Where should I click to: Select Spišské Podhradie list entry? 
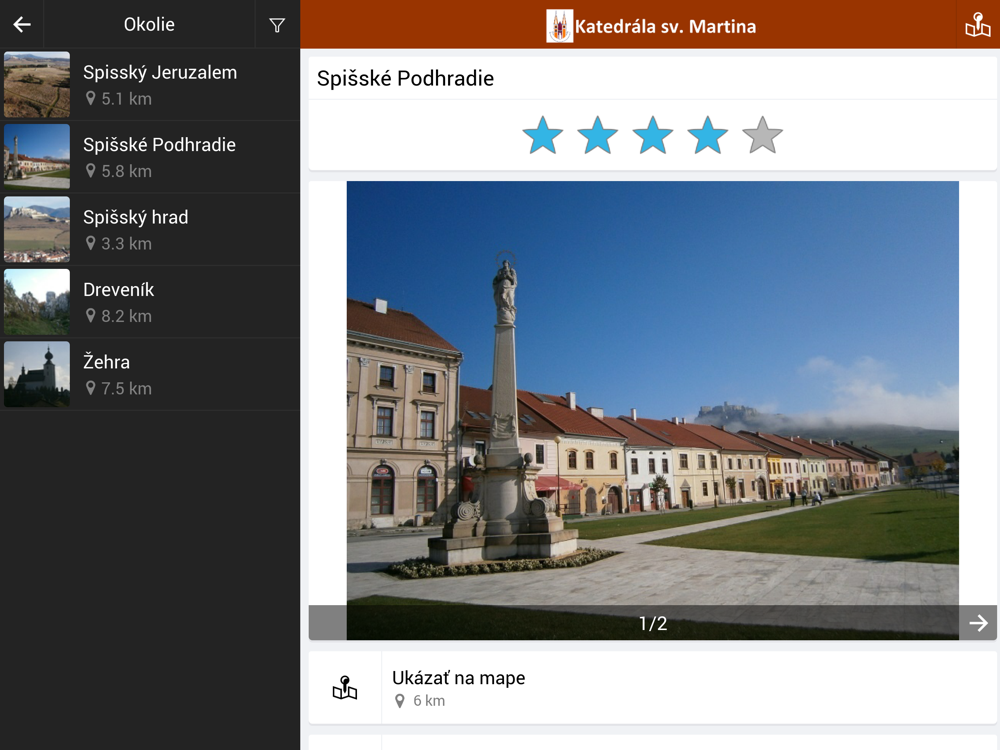(160, 157)
